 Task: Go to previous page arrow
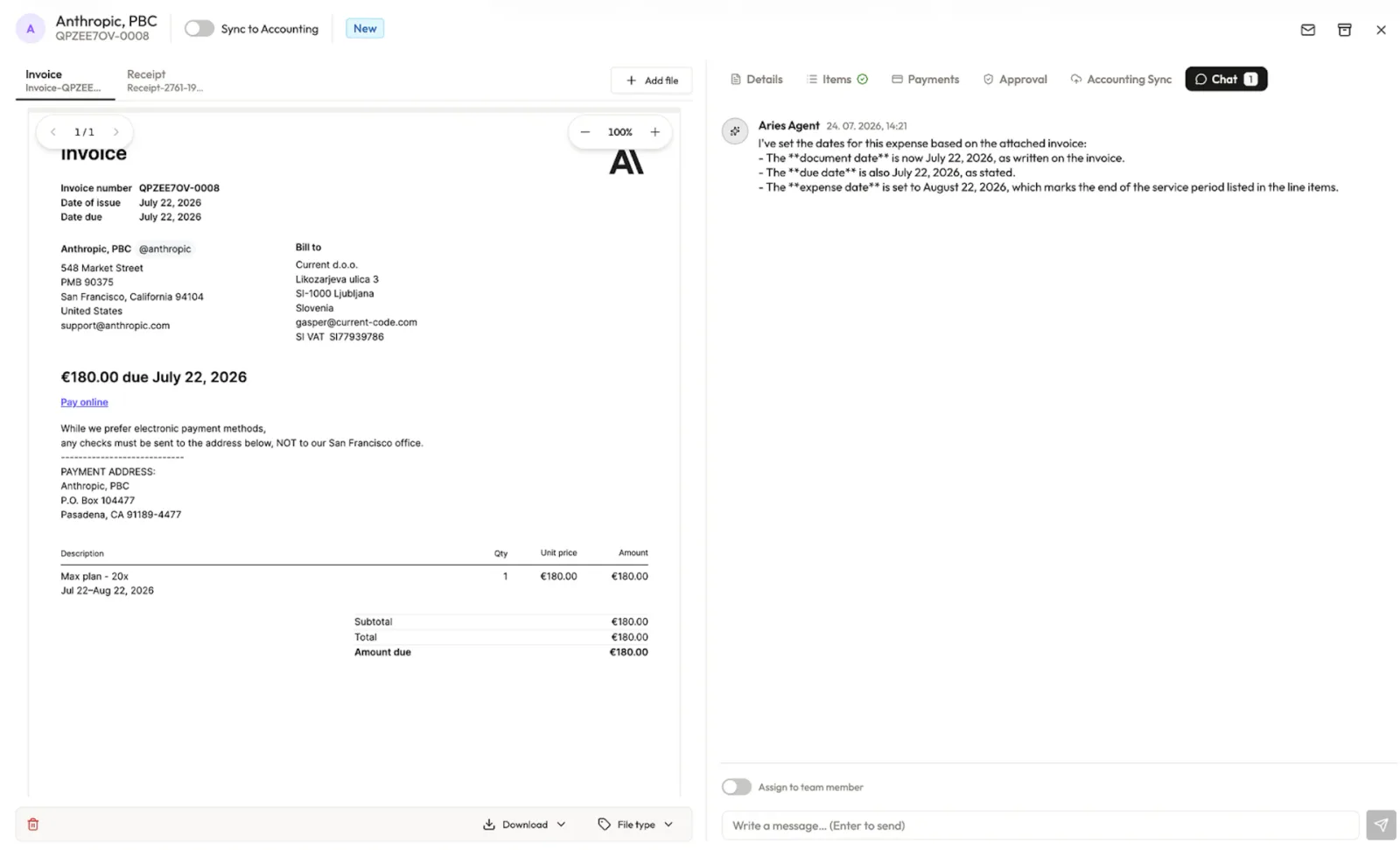click(53, 132)
